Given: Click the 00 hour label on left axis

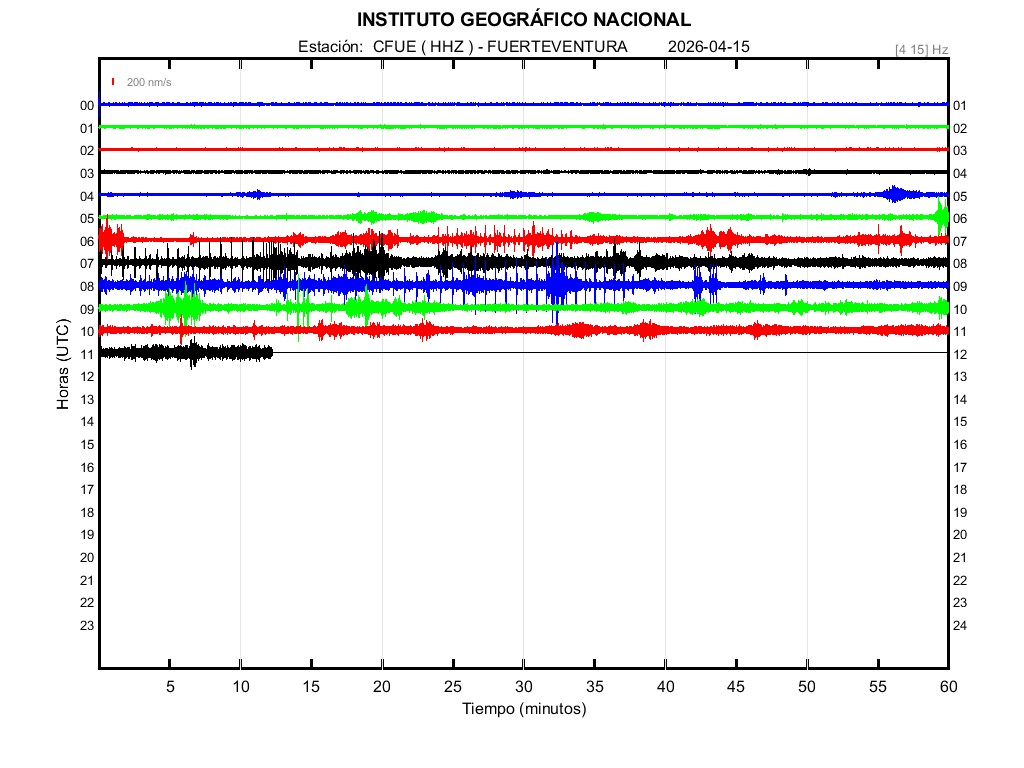Looking at the screenshot, I should pyautogui.click(x=87, y=106).
